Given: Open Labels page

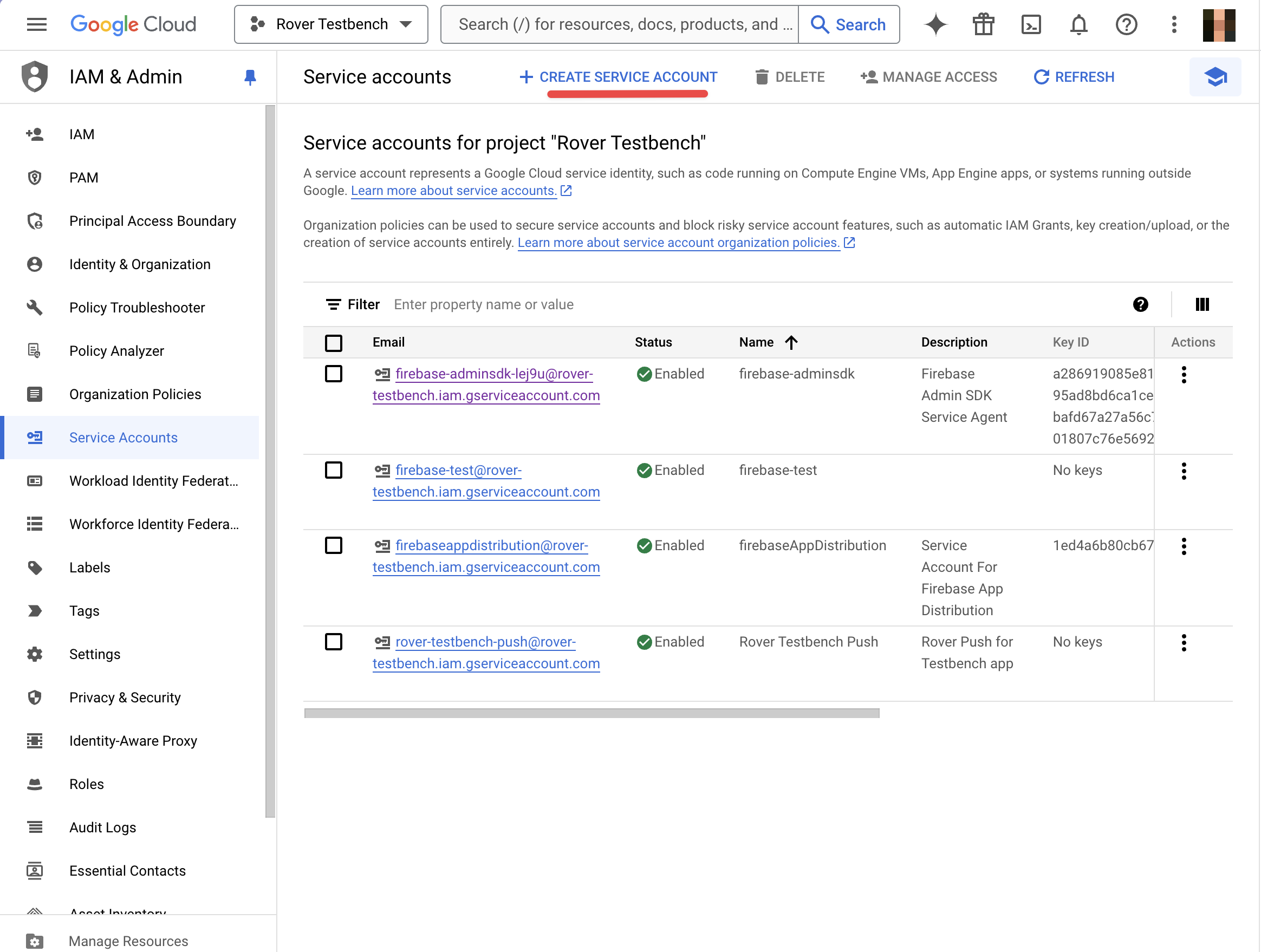Looking at the screenshot, I should tap(130, 568).
